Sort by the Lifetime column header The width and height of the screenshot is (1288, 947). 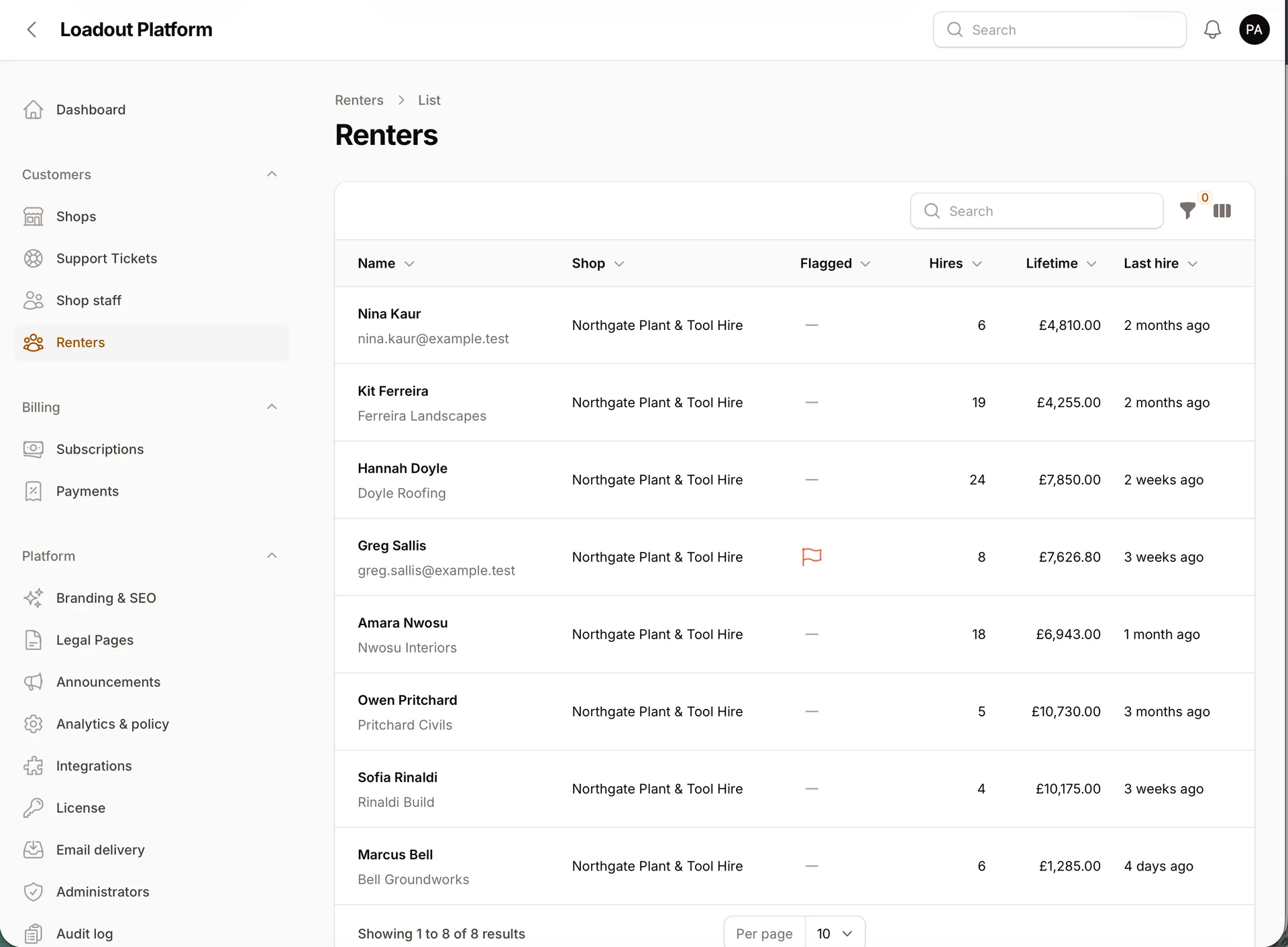1061,264
